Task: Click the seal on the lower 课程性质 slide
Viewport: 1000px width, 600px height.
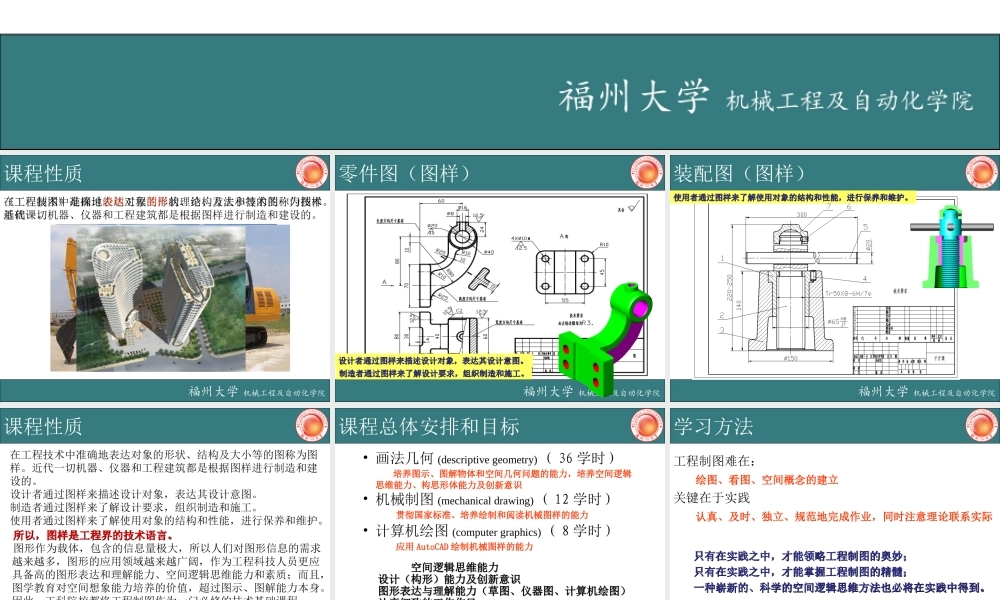Action: tap(311, 425)
